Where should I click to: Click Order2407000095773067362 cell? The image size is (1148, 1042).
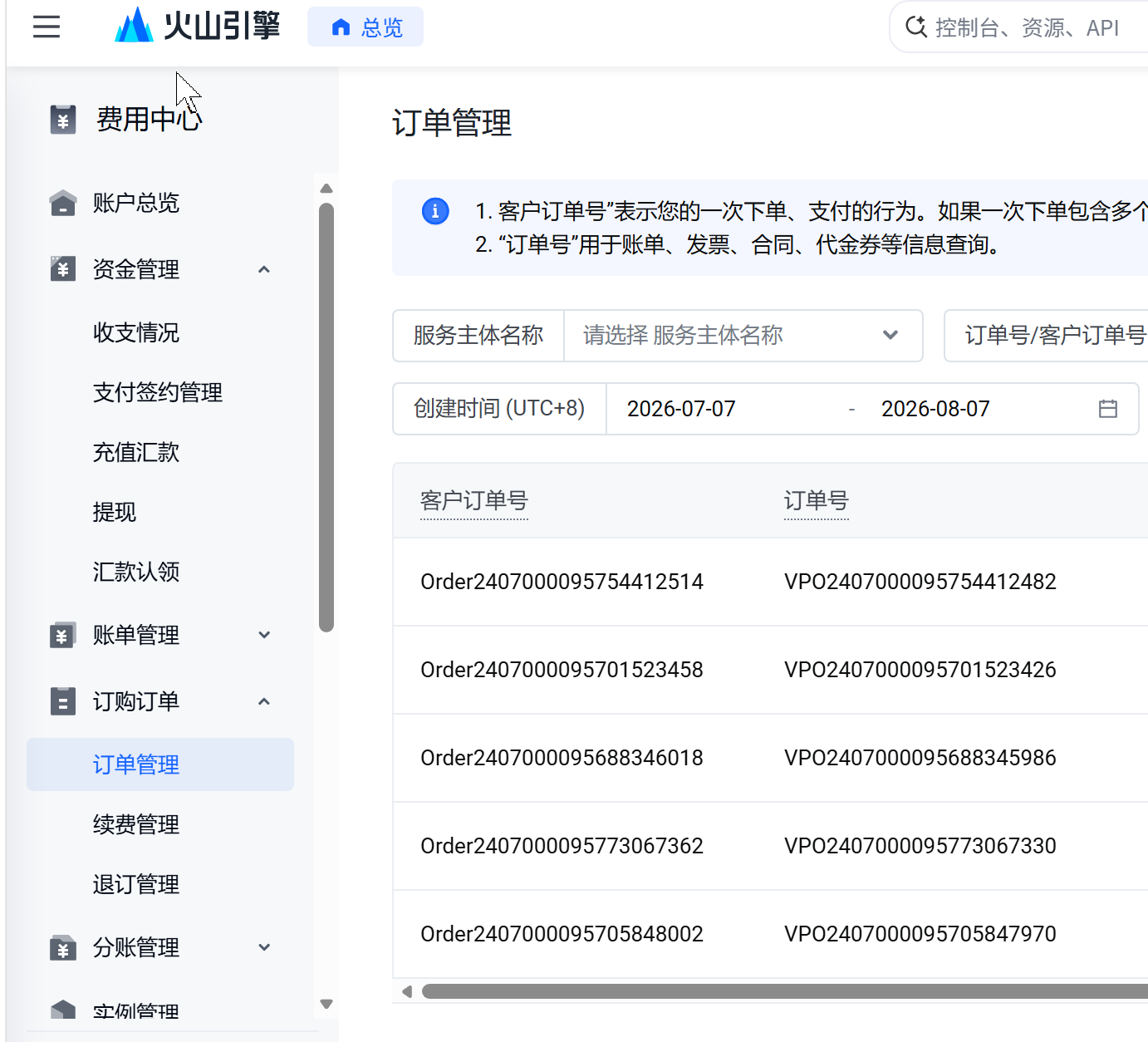562,846
